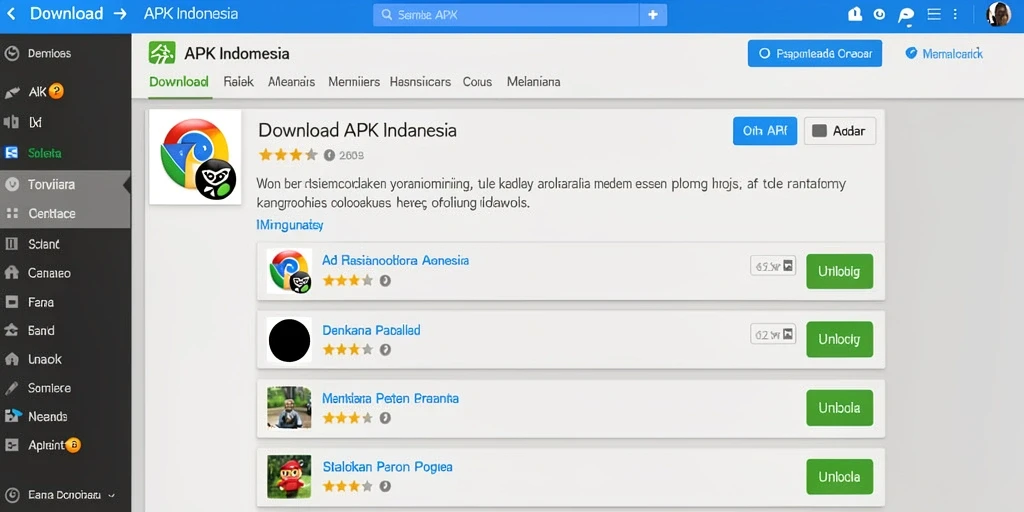Screen dimensions: 1024x512
Task: Switch to the Ralak tab
Action: [x=238, y=82]
